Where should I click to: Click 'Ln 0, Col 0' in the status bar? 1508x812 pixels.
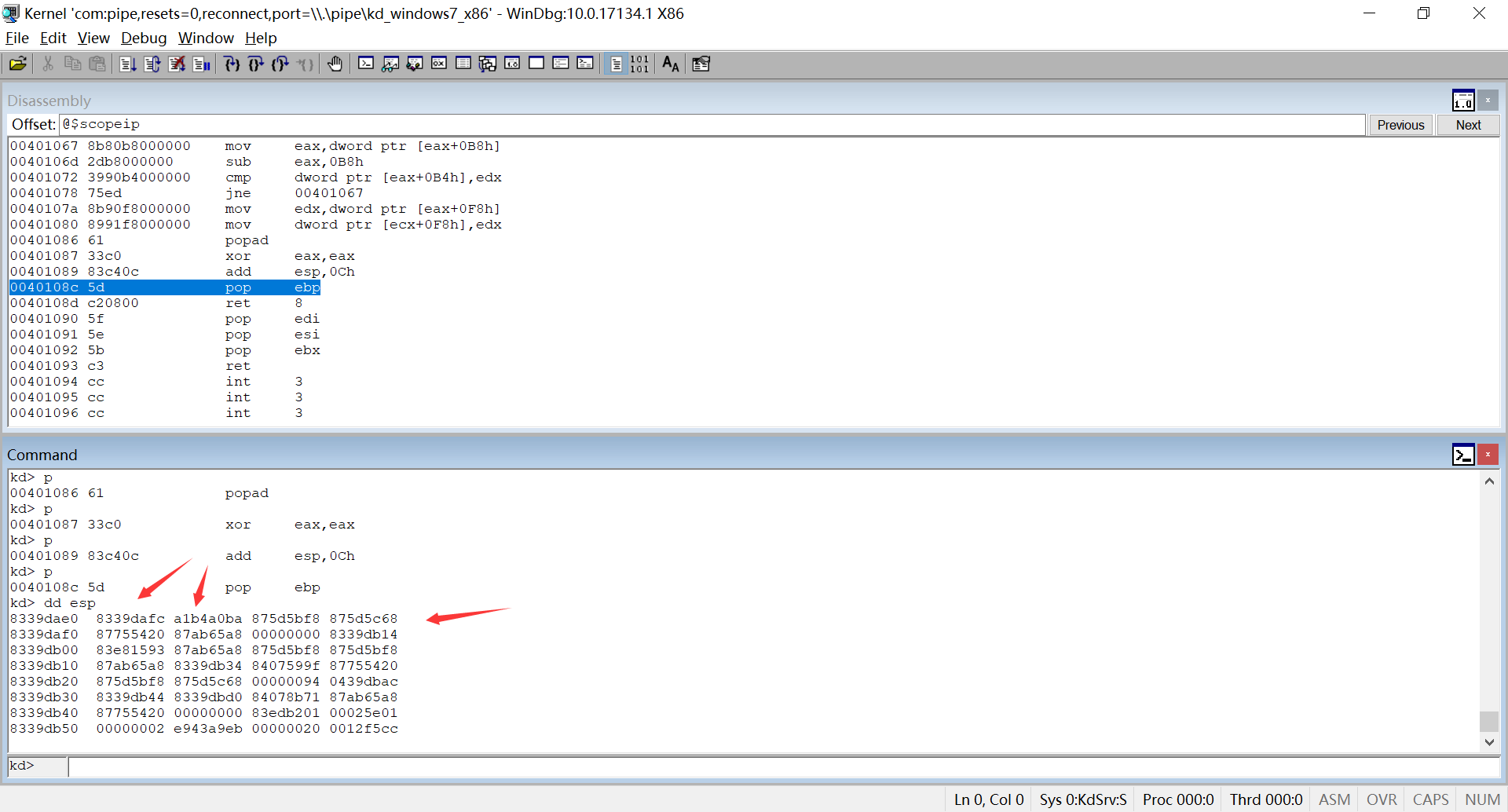tap(989, 799)
